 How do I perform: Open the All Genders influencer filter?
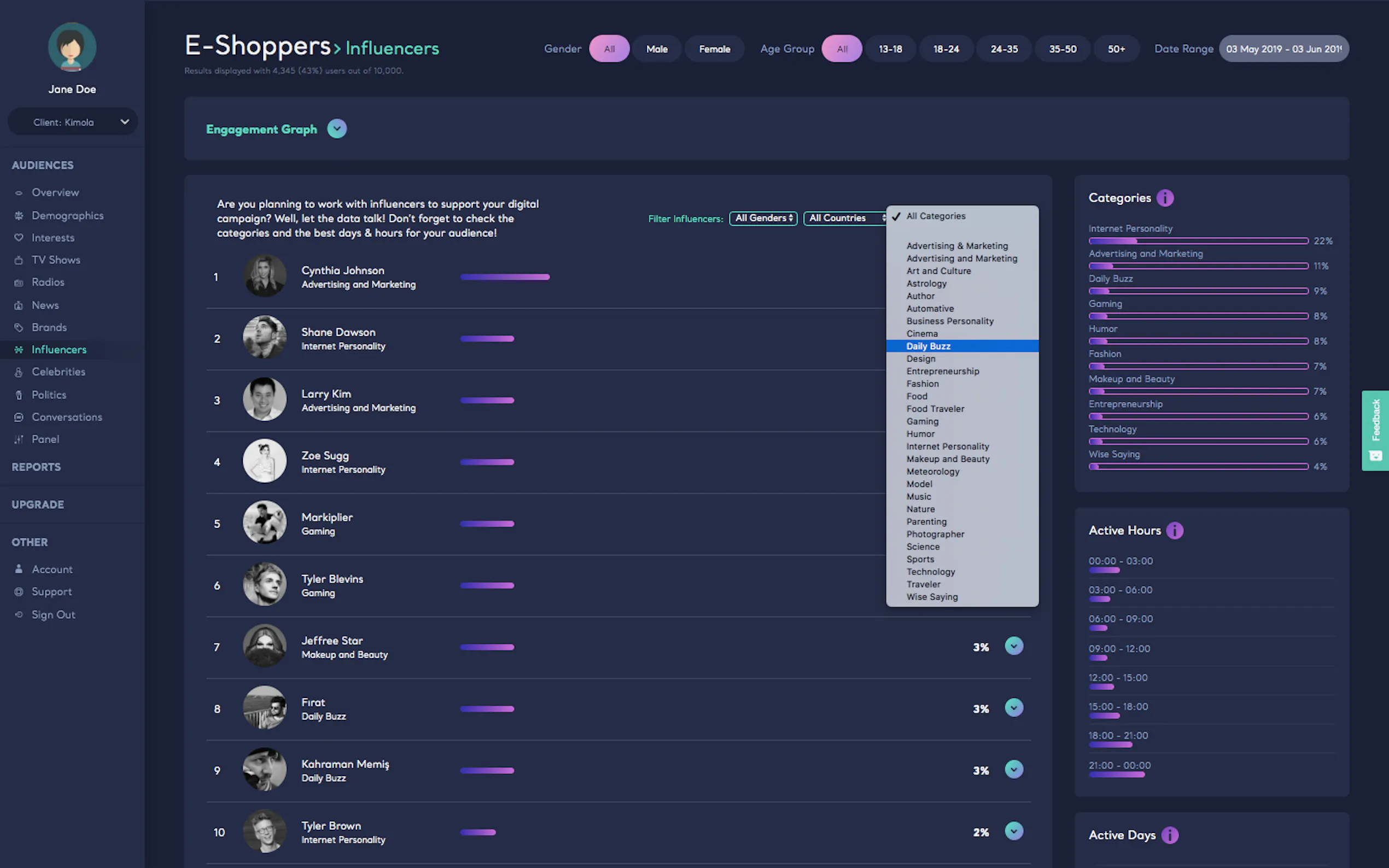[x=762, y=218]
